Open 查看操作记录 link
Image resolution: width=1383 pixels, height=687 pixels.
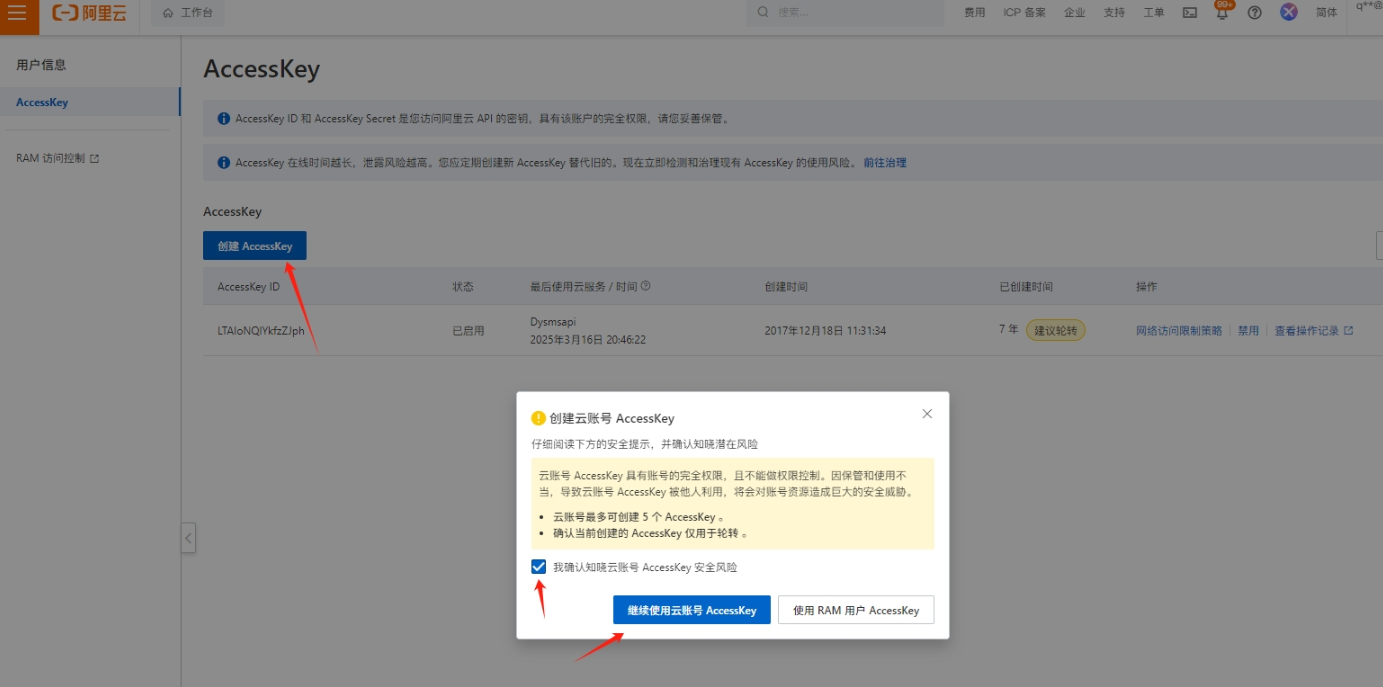point(1313,330)
